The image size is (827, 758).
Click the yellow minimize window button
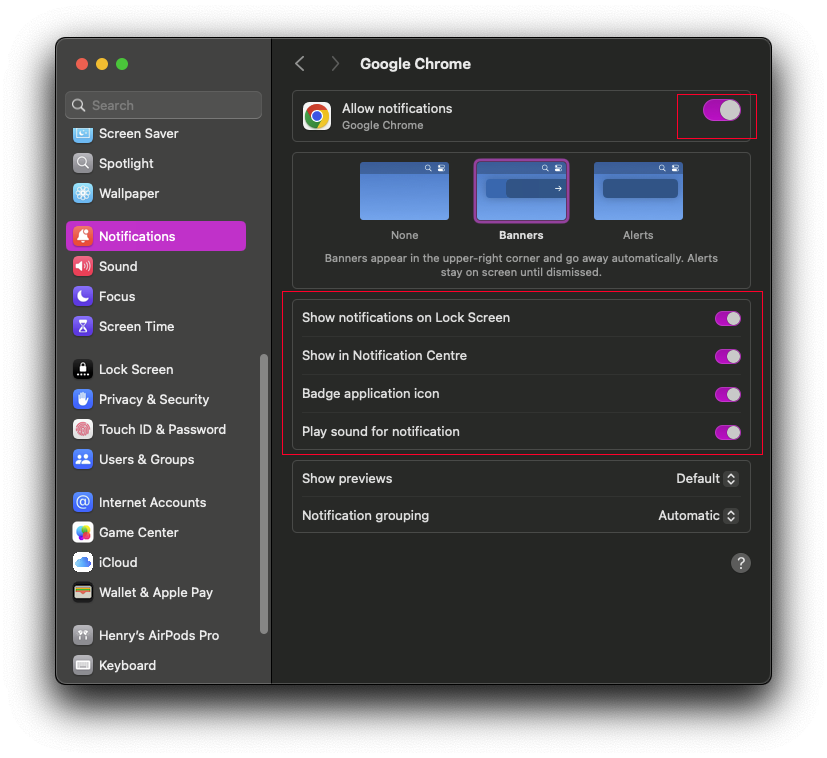pos(102,64)
